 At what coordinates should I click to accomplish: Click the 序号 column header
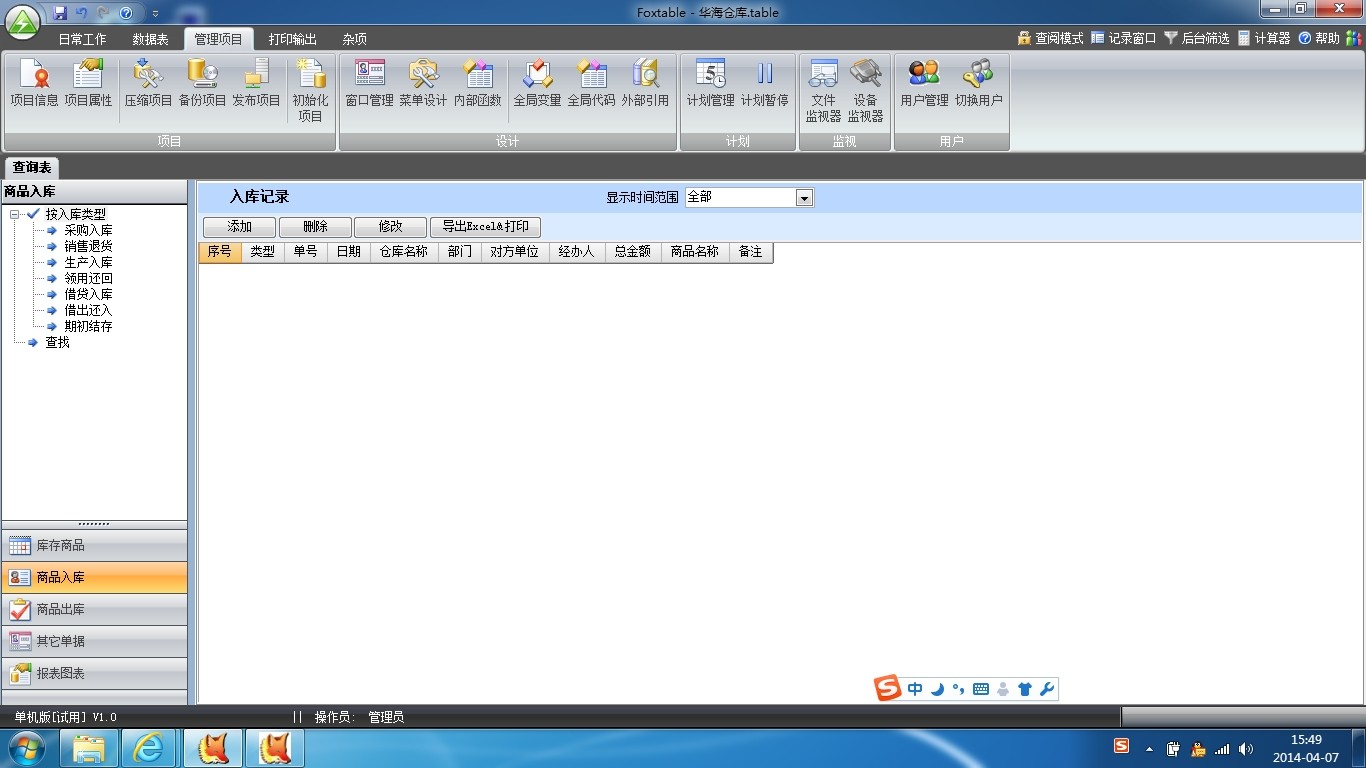pos(220,252)
